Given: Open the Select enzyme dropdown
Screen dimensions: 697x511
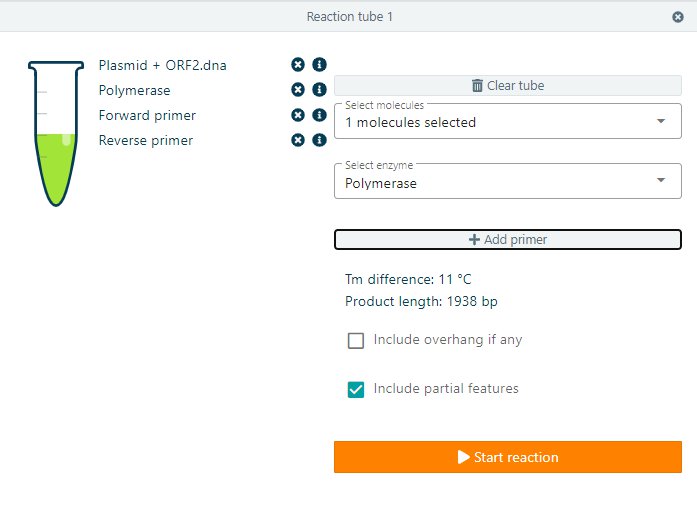Looking at the screenshot, I should click(x=507, y=183).
